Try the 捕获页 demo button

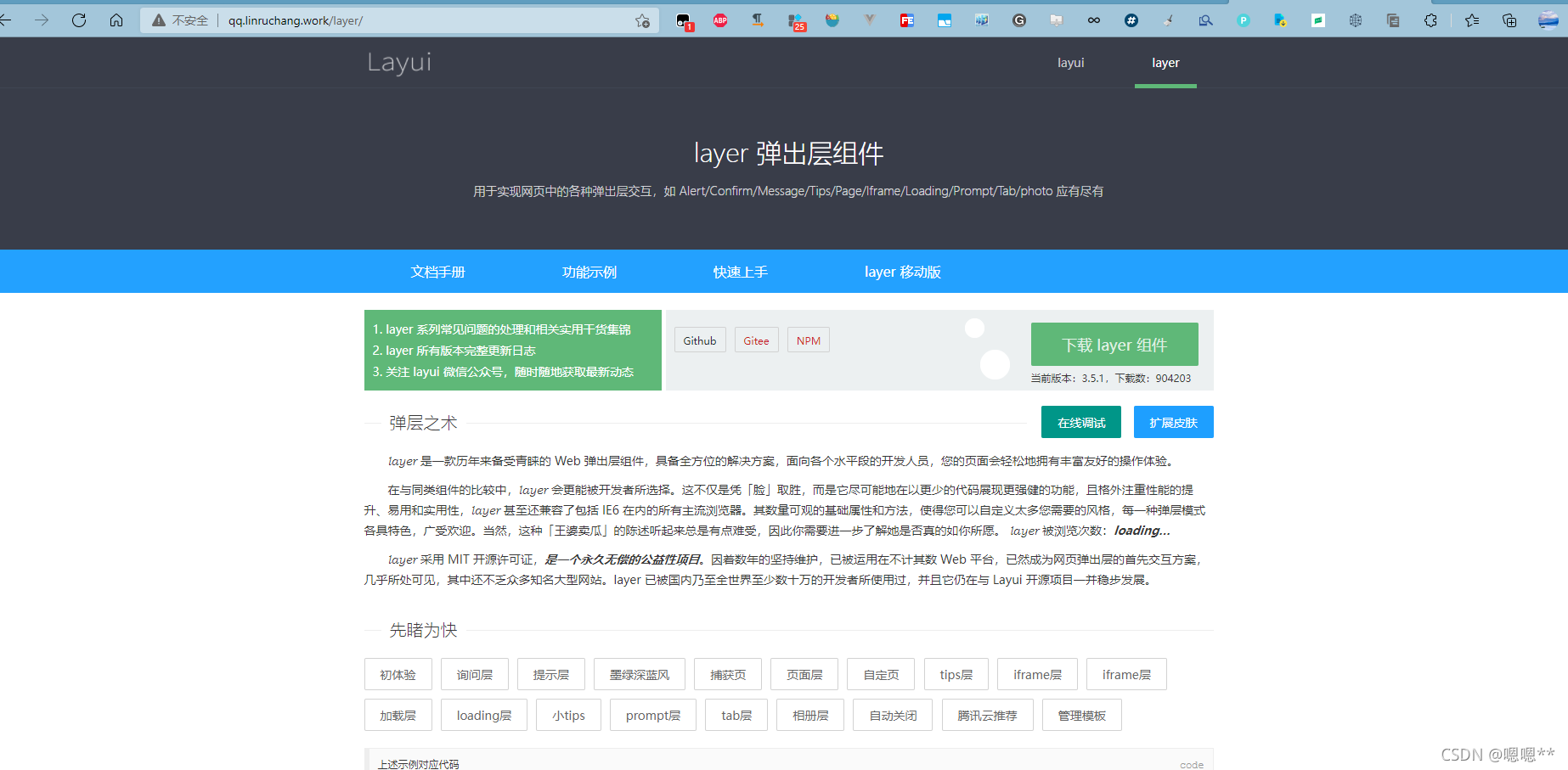pos(728,674)
